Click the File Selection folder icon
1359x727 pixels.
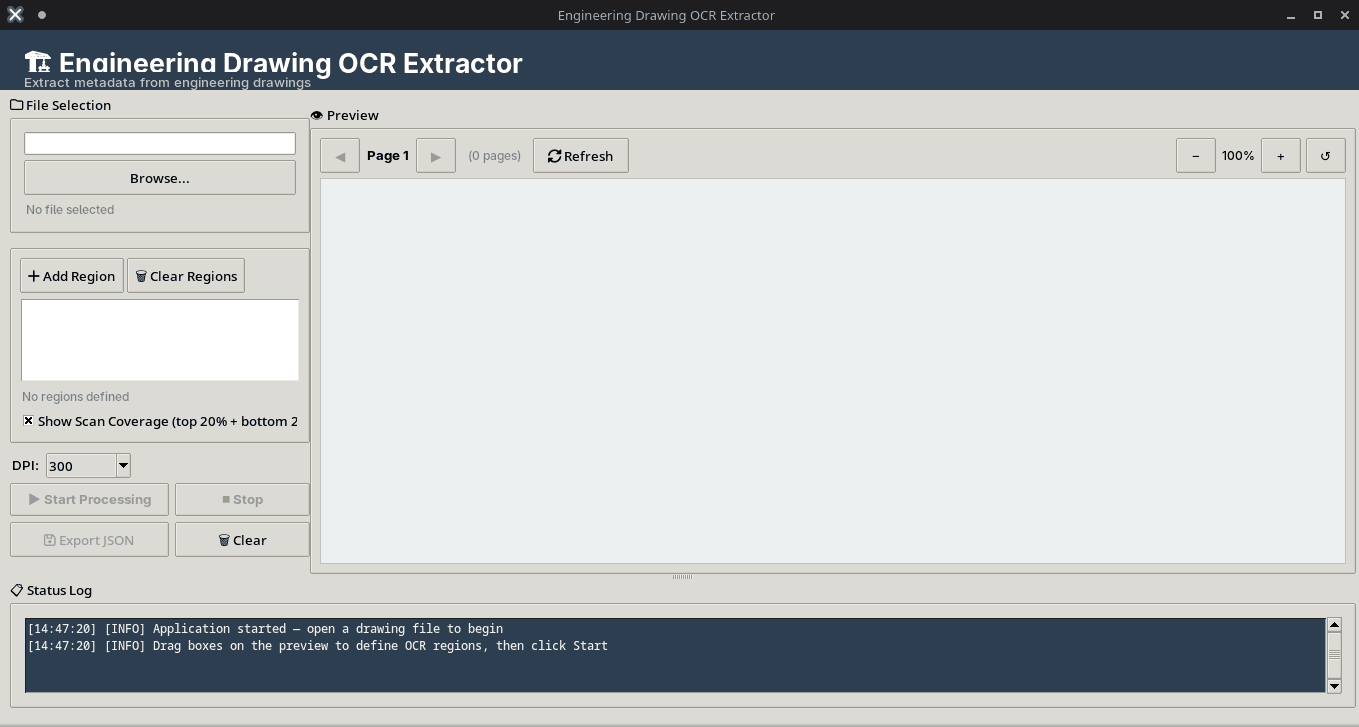coord(17,105)
